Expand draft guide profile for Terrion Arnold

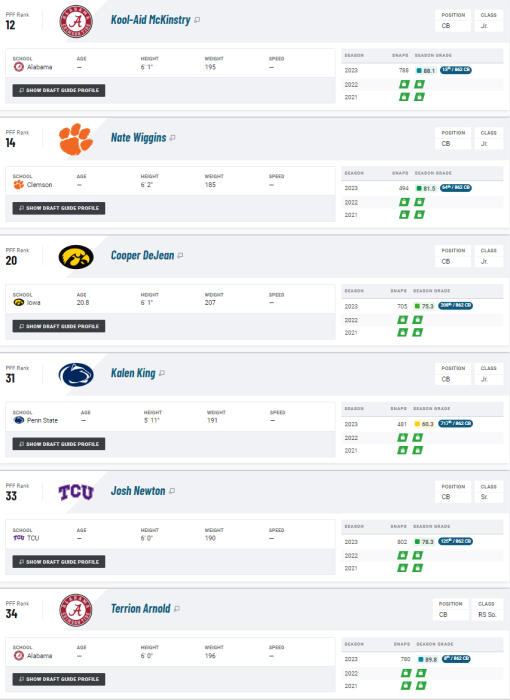click(x=59, y=679)
